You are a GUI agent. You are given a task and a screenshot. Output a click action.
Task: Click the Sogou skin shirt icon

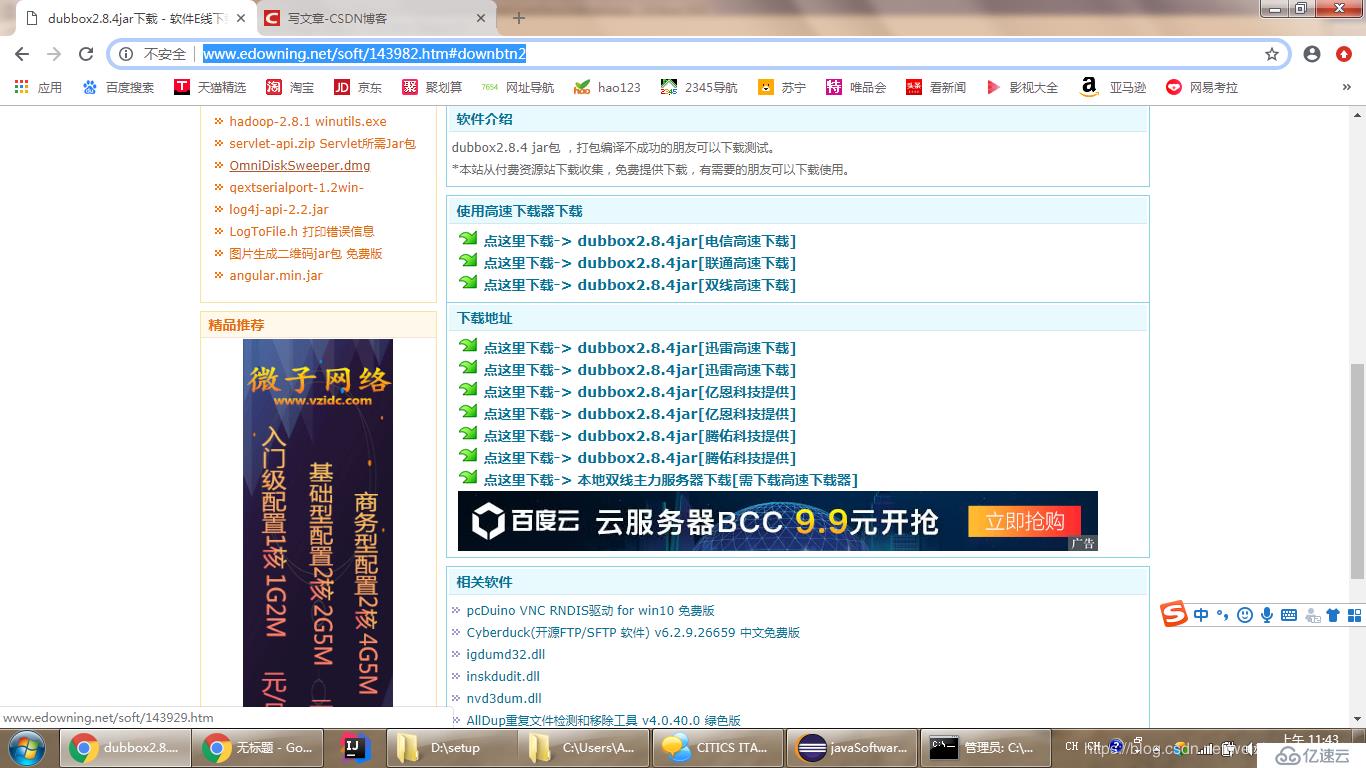pyautogui.click(x=1333, y=615)
